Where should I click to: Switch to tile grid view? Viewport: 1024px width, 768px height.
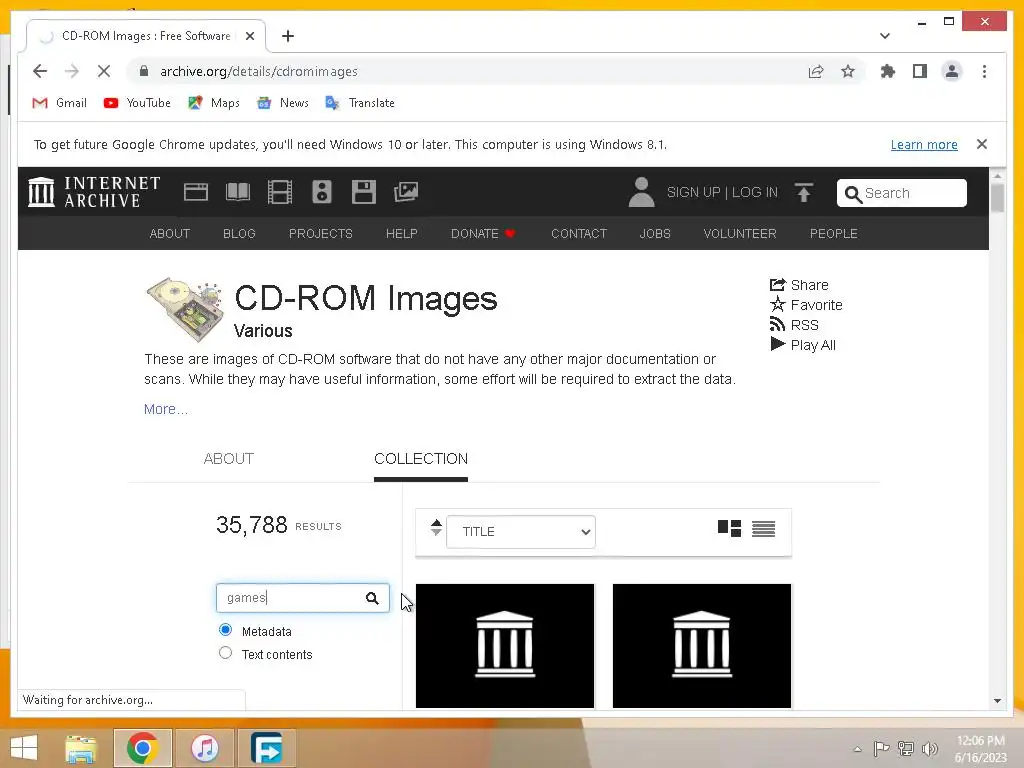click(729, 528)
